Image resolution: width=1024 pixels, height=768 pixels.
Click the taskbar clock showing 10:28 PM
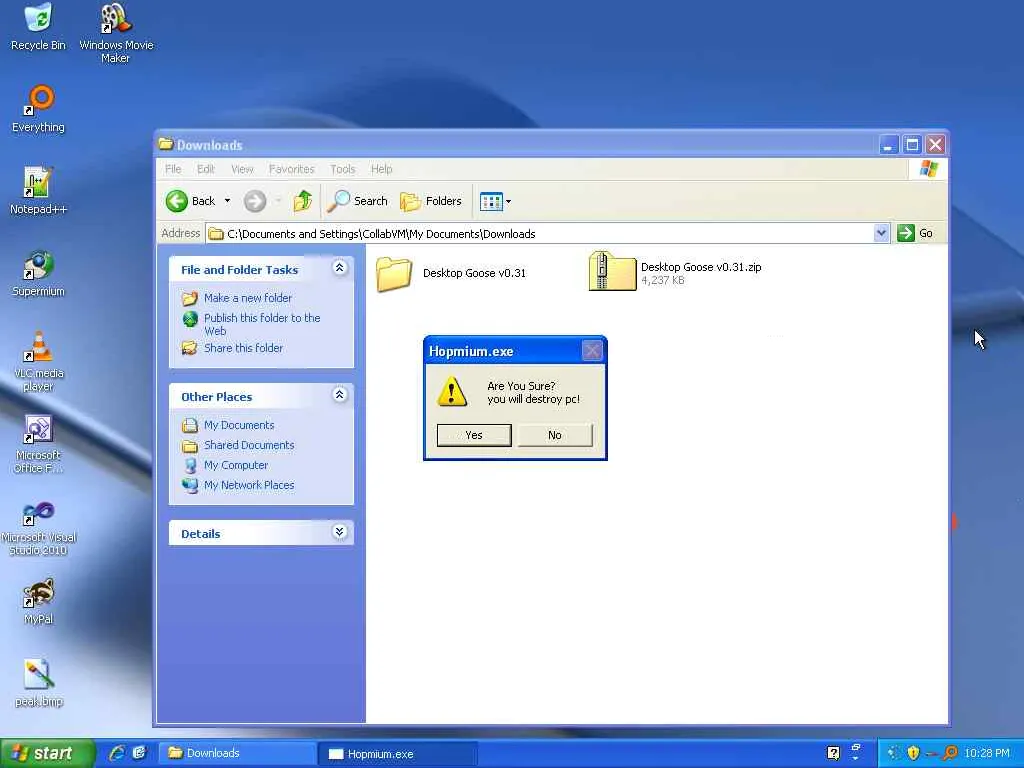pyautogui.click(x=987, y=753)
